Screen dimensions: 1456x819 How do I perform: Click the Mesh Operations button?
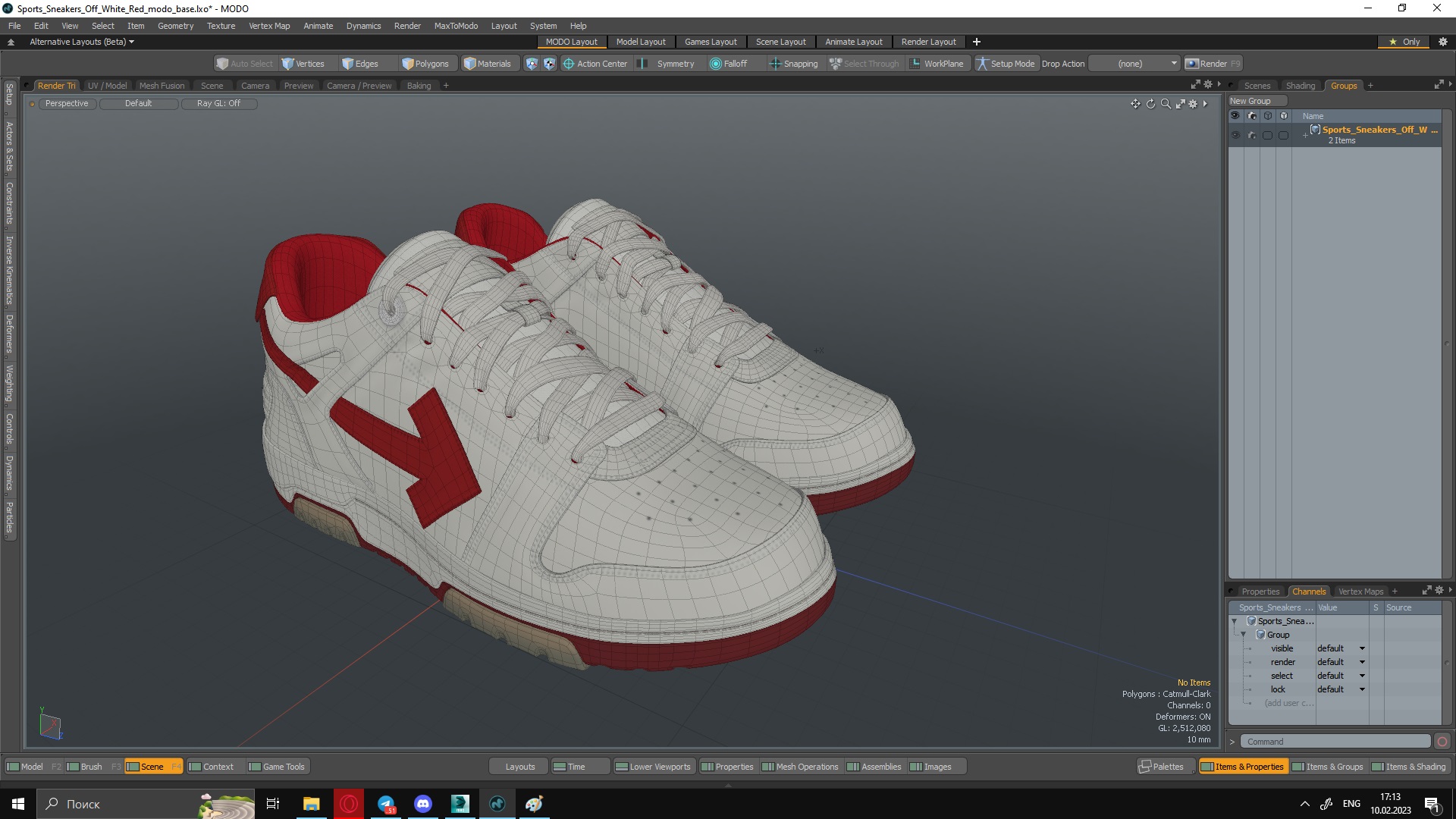(x=800, y=767)
